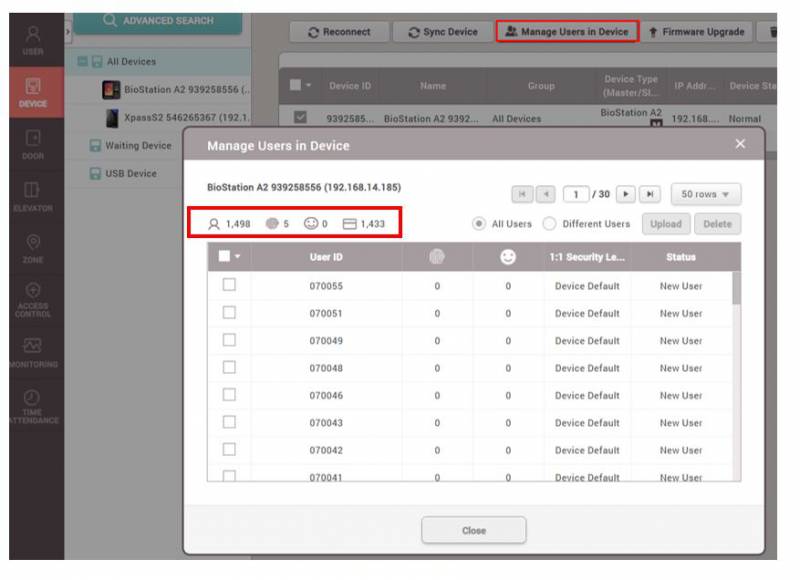
Task: Check the box for user 070049
Action: [229, 340]
